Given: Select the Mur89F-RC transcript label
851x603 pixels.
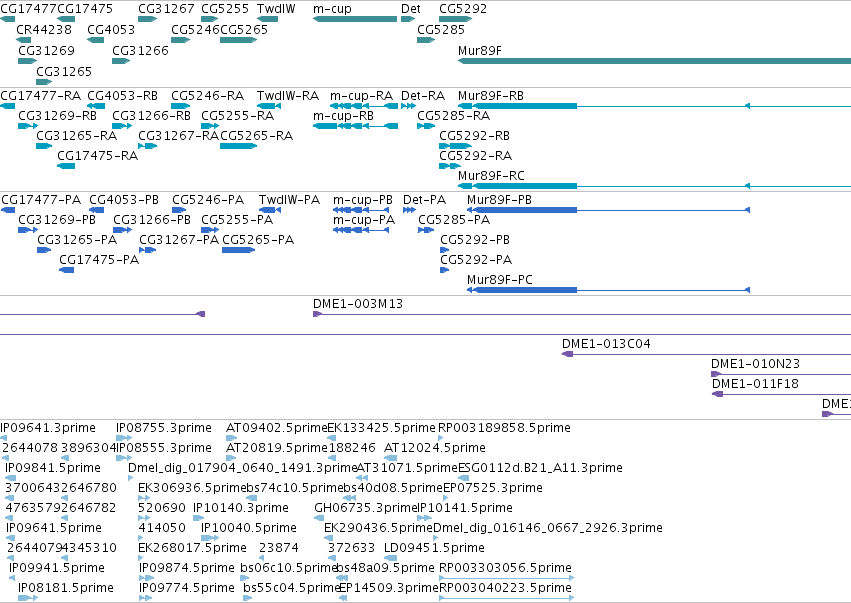Looking at the screenshot, I should [491, 175].
